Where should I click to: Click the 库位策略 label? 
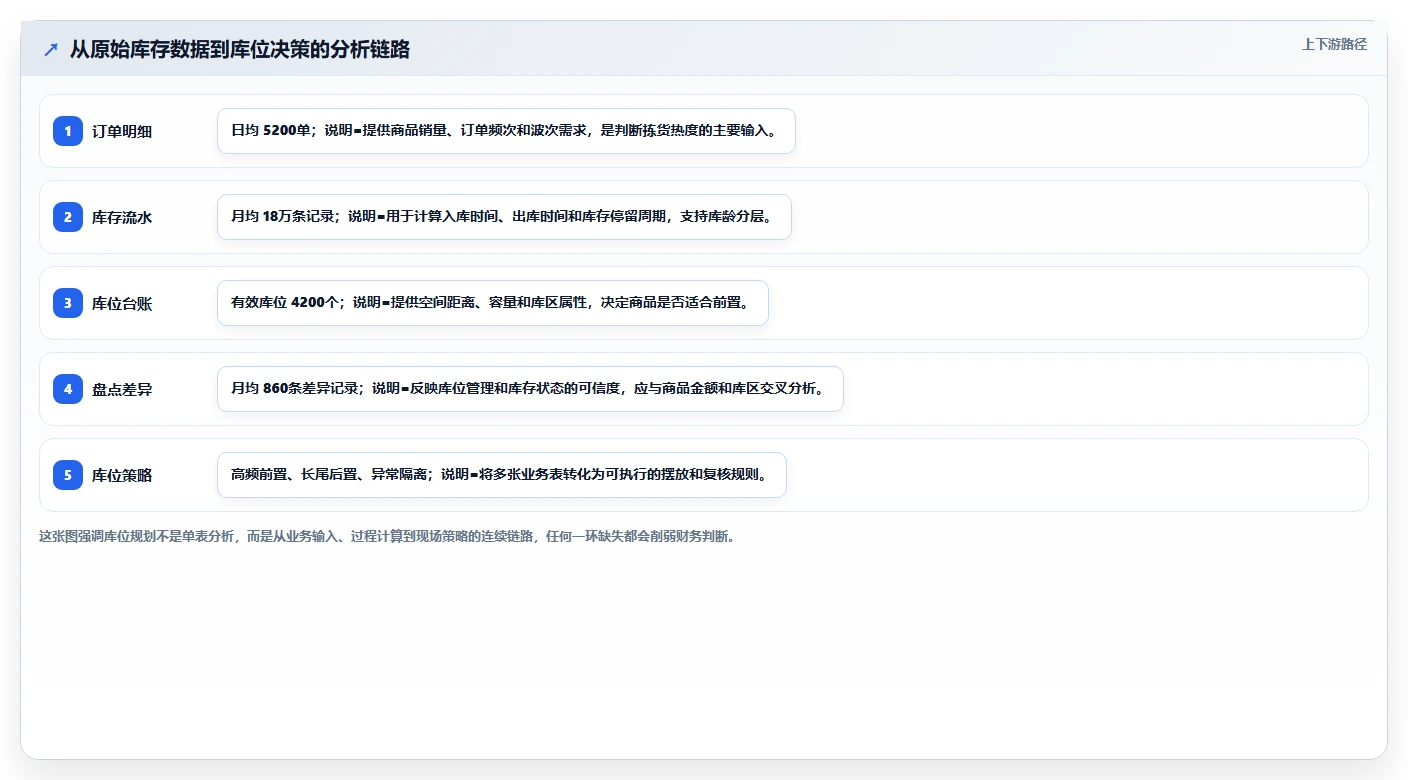[x=122, y=475]
